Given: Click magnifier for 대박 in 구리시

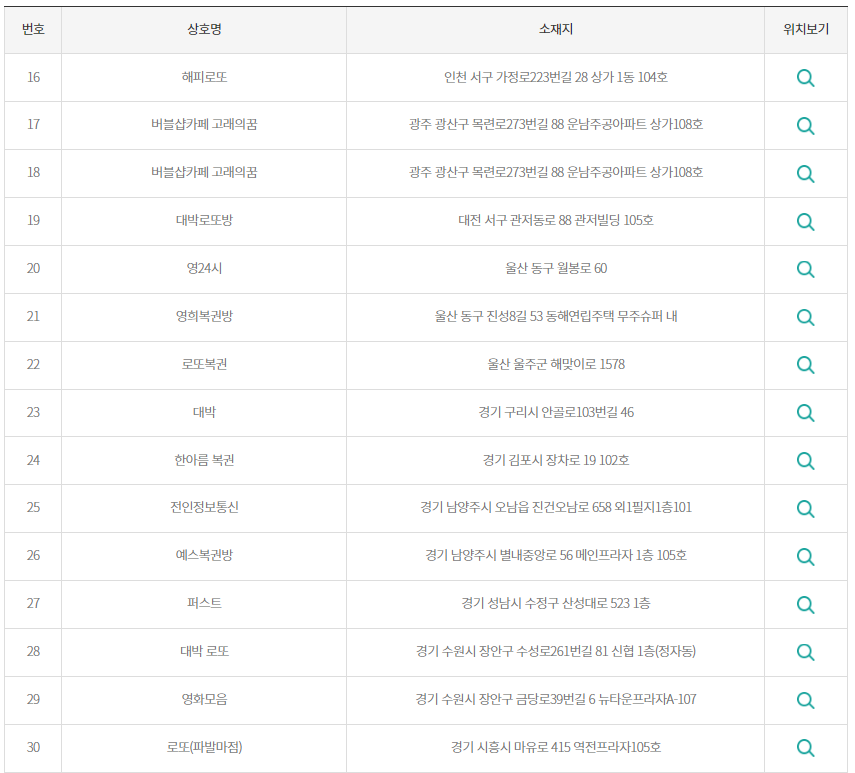Looking at the screenshot, I should click(805, 413).
